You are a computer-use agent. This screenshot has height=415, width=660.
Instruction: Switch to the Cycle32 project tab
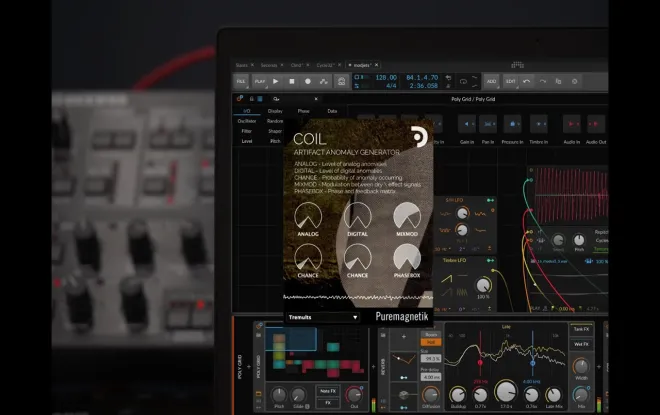[325, 65]
